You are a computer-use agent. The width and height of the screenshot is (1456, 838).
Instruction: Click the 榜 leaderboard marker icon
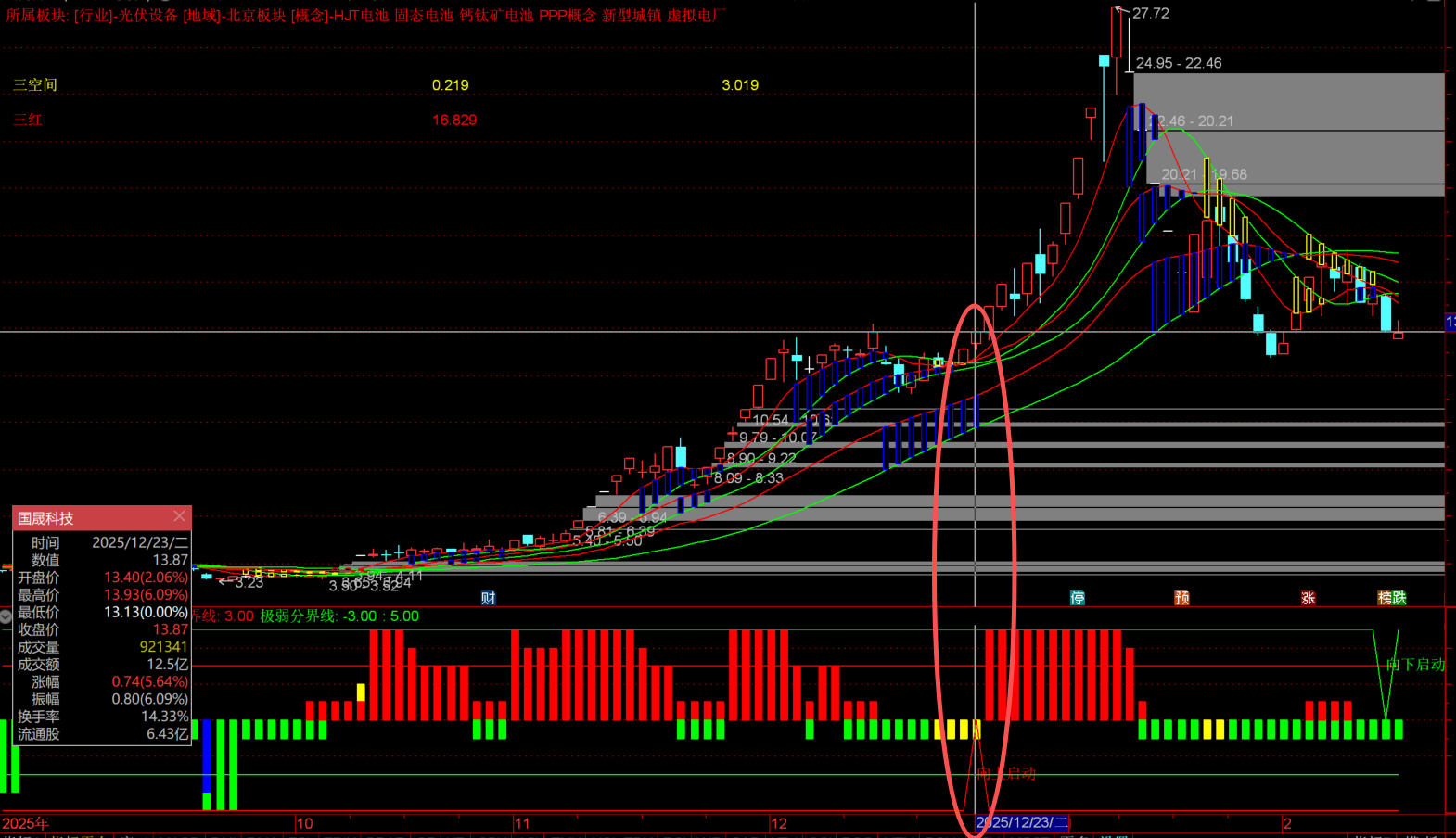coord(1385,598)
